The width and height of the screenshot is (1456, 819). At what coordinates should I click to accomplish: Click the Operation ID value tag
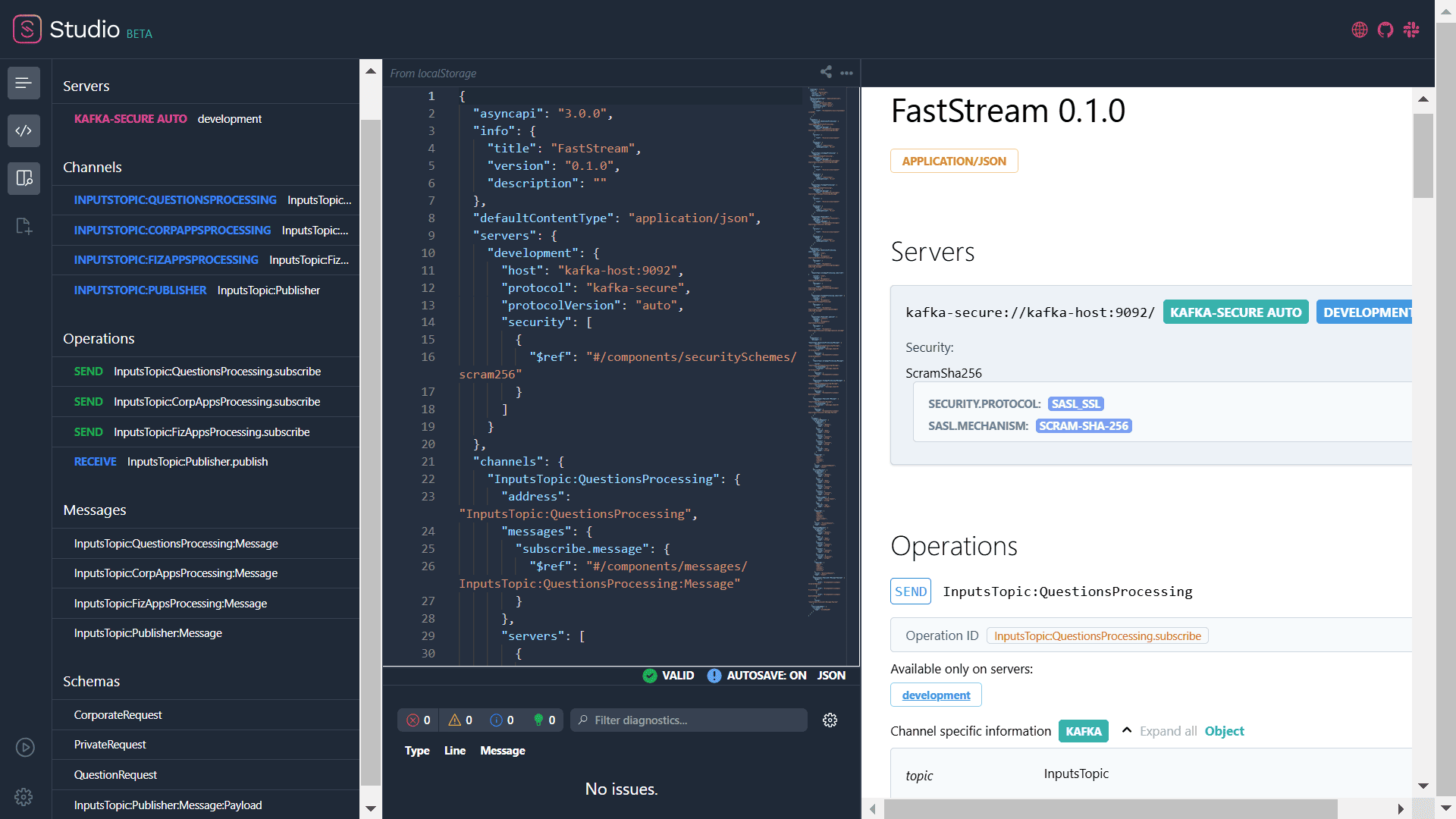click(x=1097, y=636)
